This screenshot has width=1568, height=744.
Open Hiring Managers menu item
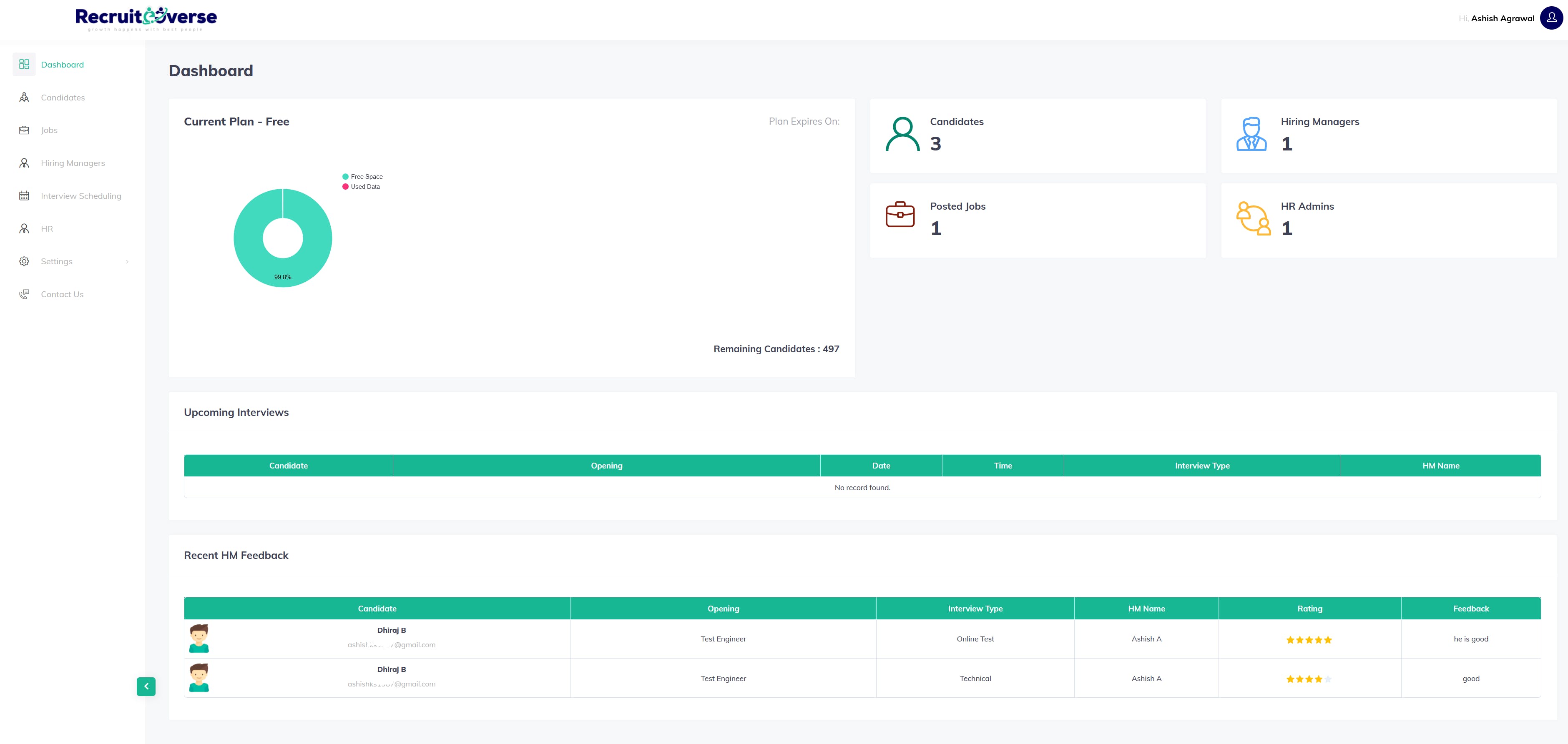point(73,163)
